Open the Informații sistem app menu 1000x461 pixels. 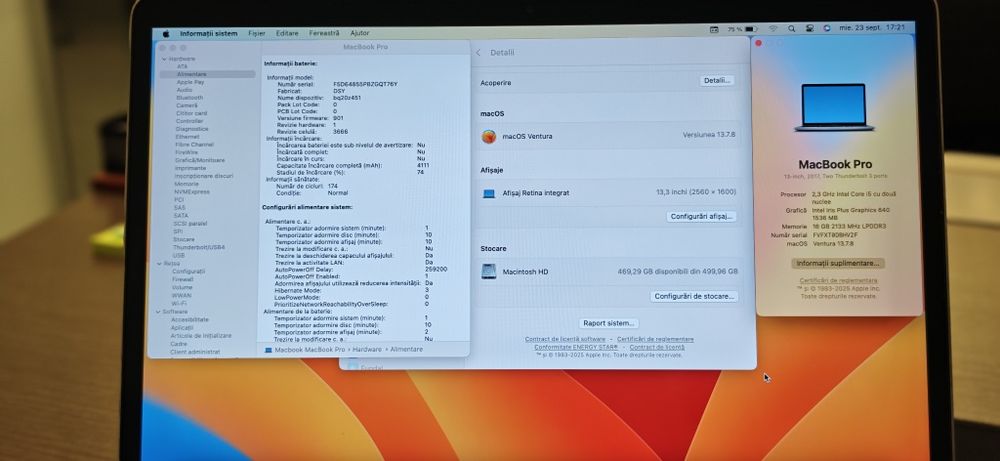tap(209, 33)
